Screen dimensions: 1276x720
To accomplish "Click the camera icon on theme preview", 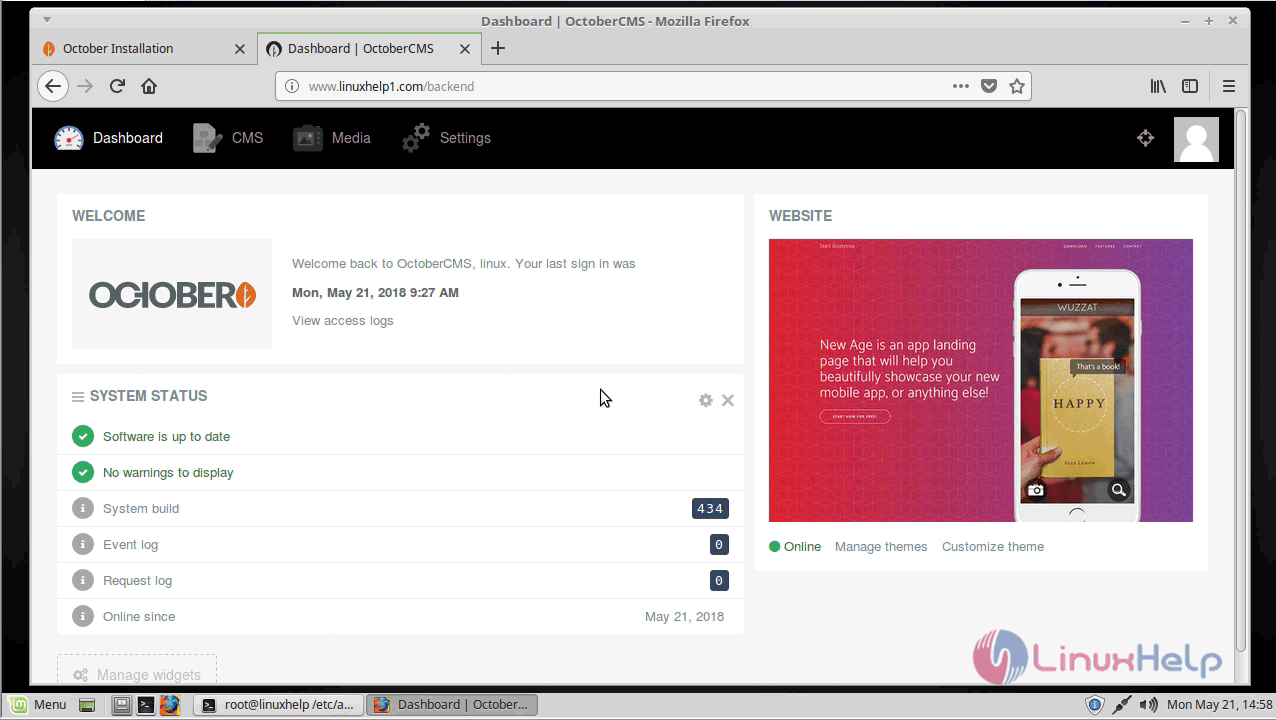I will 1036,490.
